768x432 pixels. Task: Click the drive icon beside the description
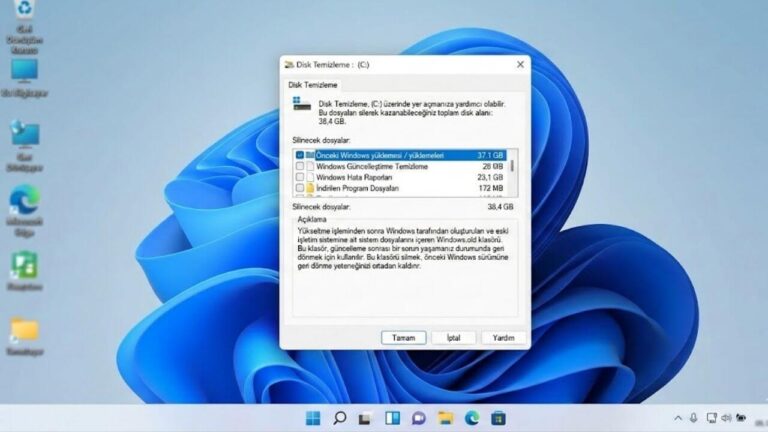pyautogui.click(x=302, y=104)
